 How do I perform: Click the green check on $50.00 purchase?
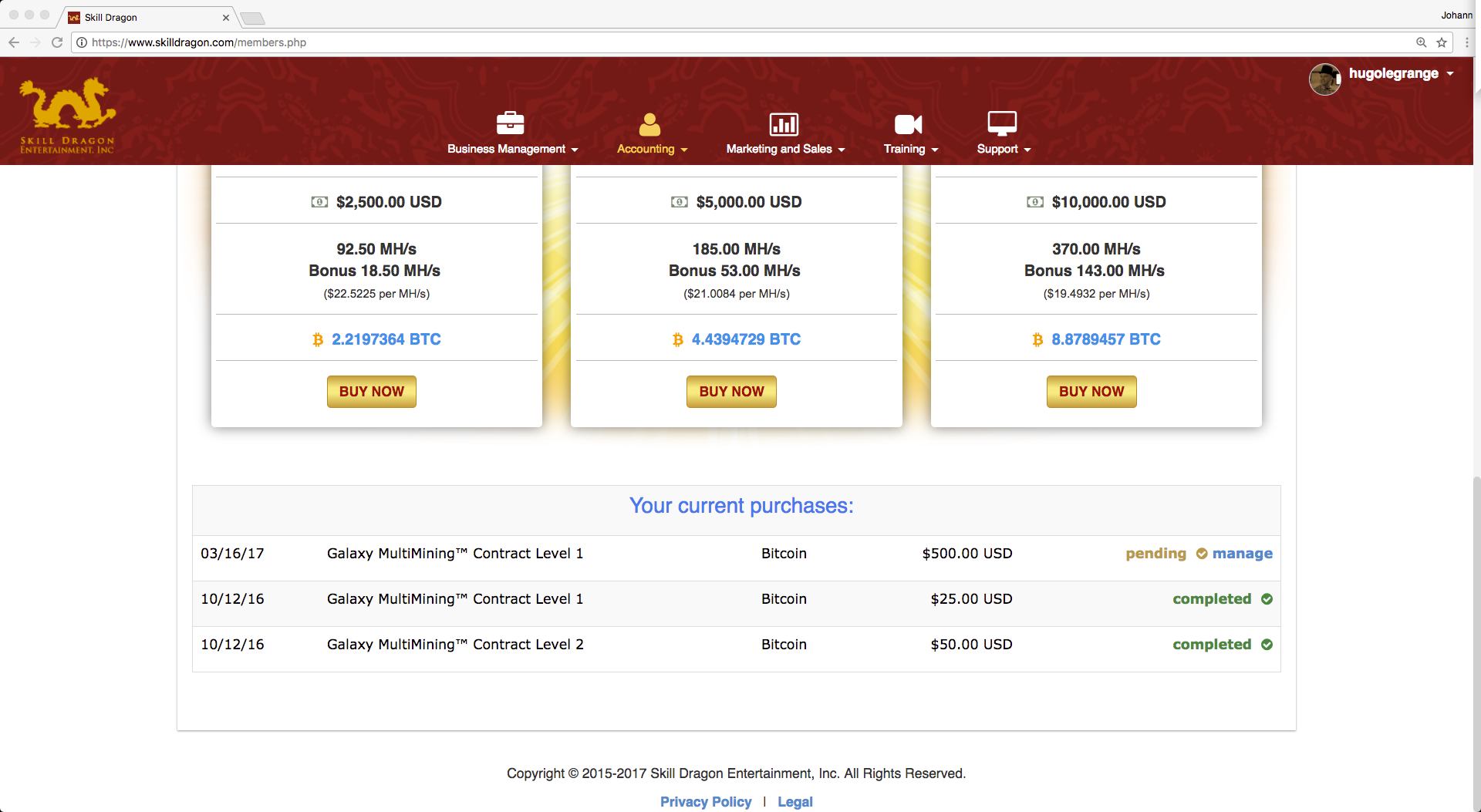(1267, 645)
